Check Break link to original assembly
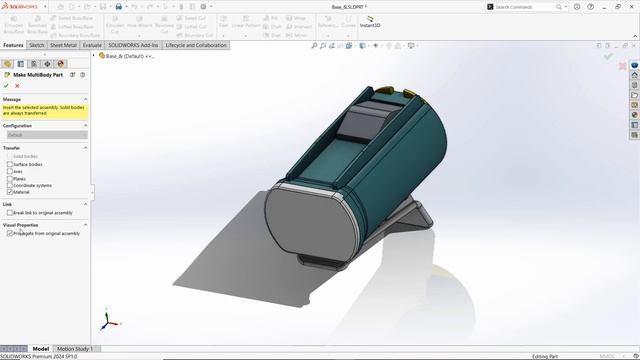Viewport: 640px width, 360px height. tap(9, 213)
